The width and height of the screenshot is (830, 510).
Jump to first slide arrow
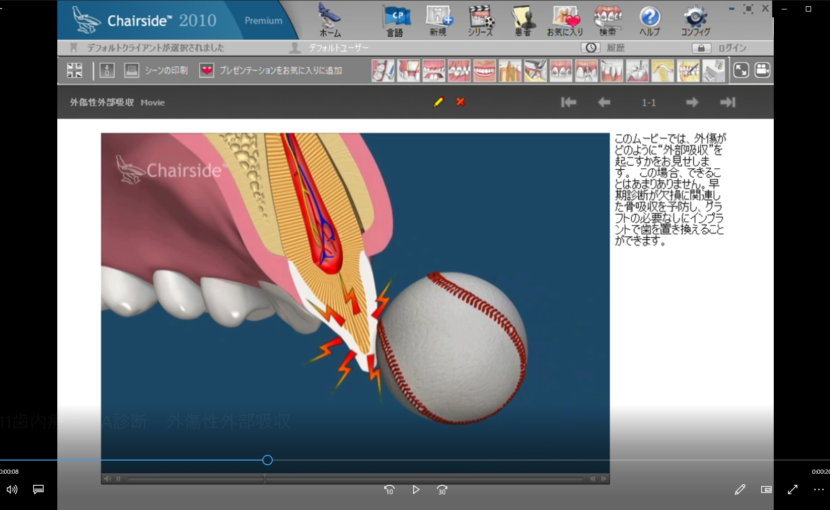[569, 102]
